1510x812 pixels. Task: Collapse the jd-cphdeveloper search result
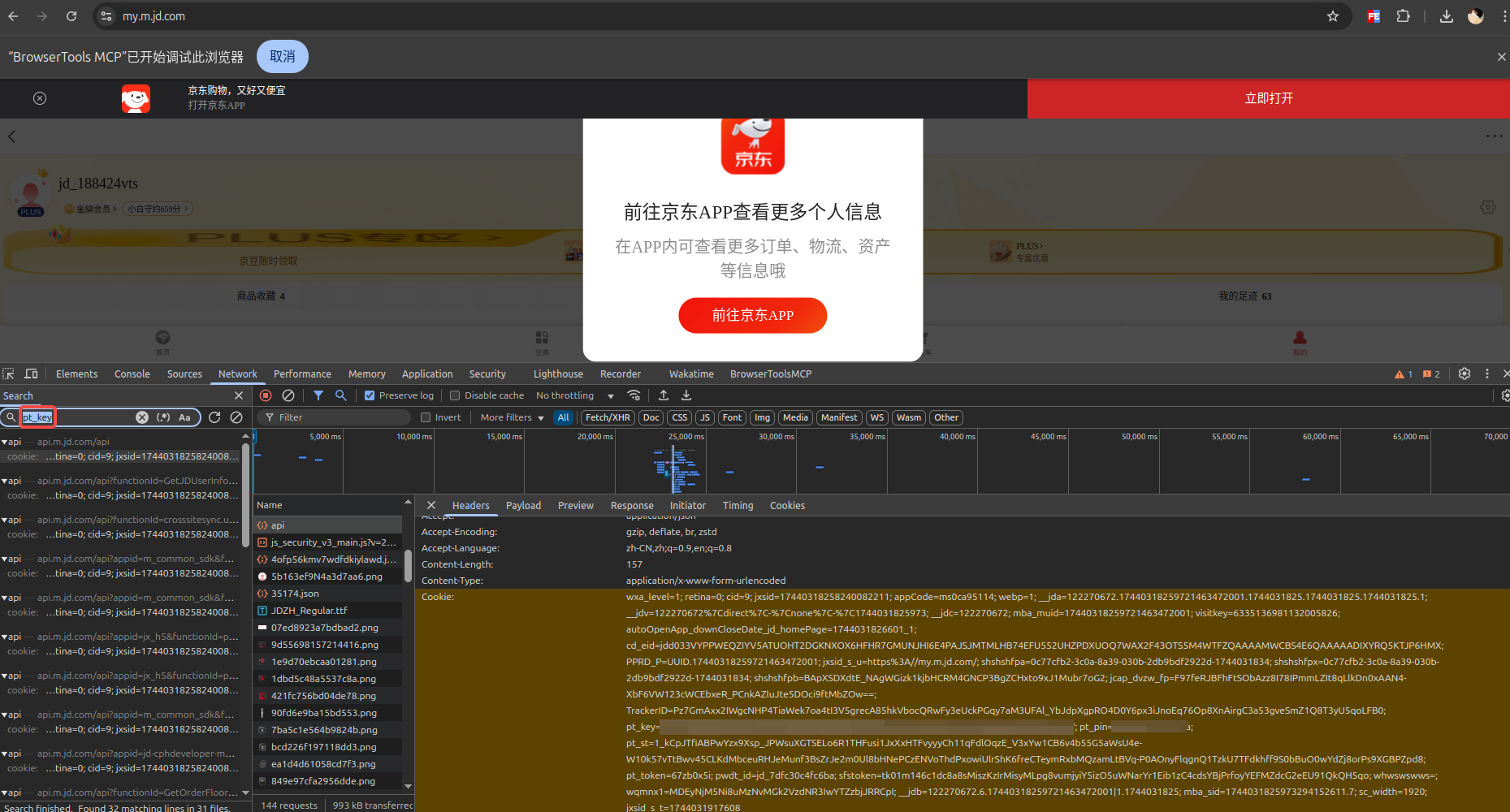point(5,754)
